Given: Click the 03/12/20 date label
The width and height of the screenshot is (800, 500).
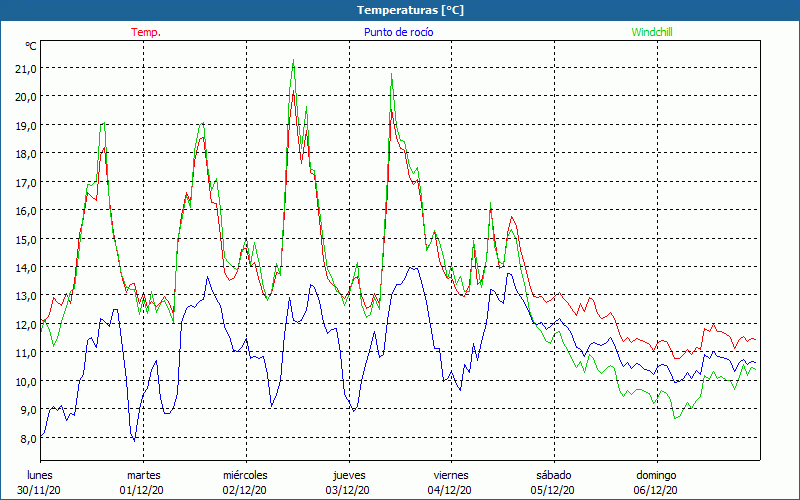Looking at the screenshot, I should (x=348, y=490).
